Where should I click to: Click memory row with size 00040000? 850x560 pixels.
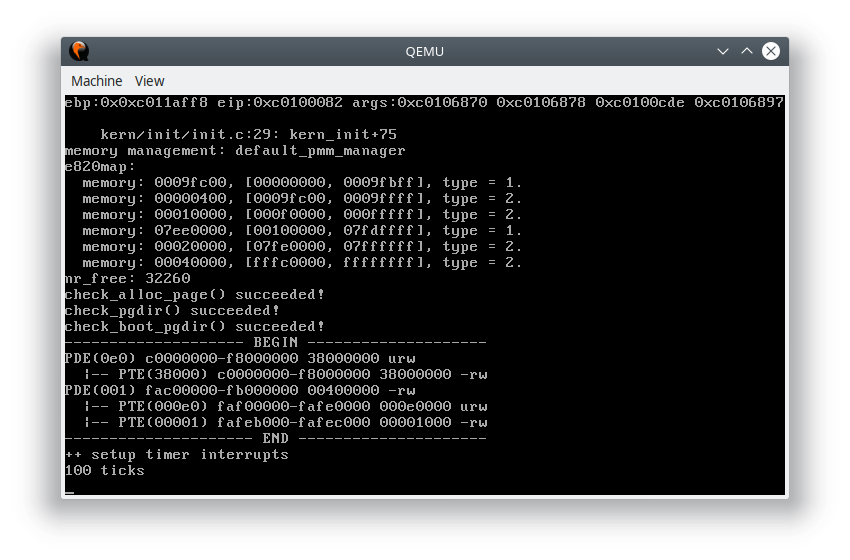[x=302, y=262]
